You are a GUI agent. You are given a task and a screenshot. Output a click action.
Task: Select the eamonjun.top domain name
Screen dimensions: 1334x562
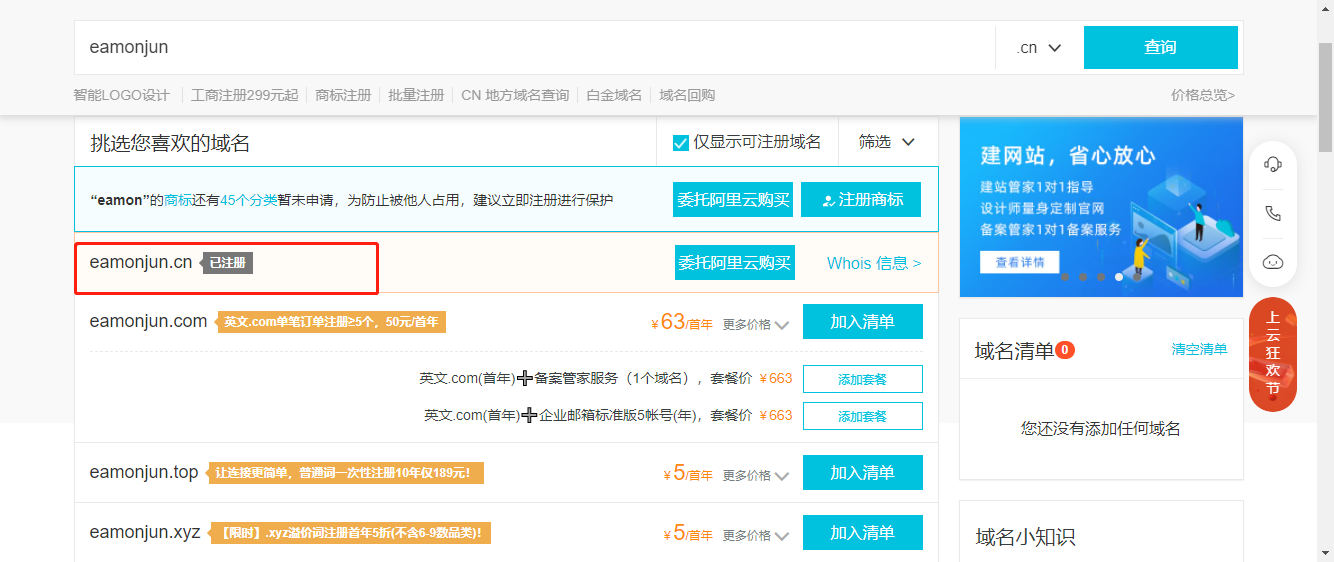pyautogui.click(x=144, y=472)
